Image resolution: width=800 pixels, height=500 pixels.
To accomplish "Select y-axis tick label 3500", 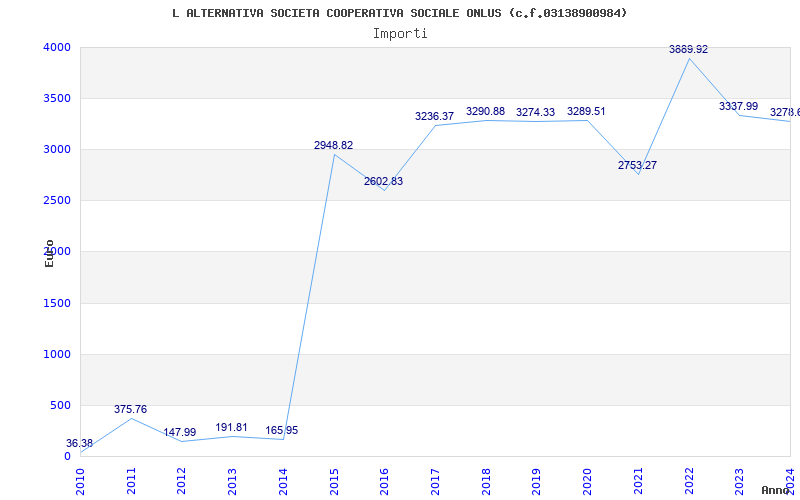I will [57, 98].
